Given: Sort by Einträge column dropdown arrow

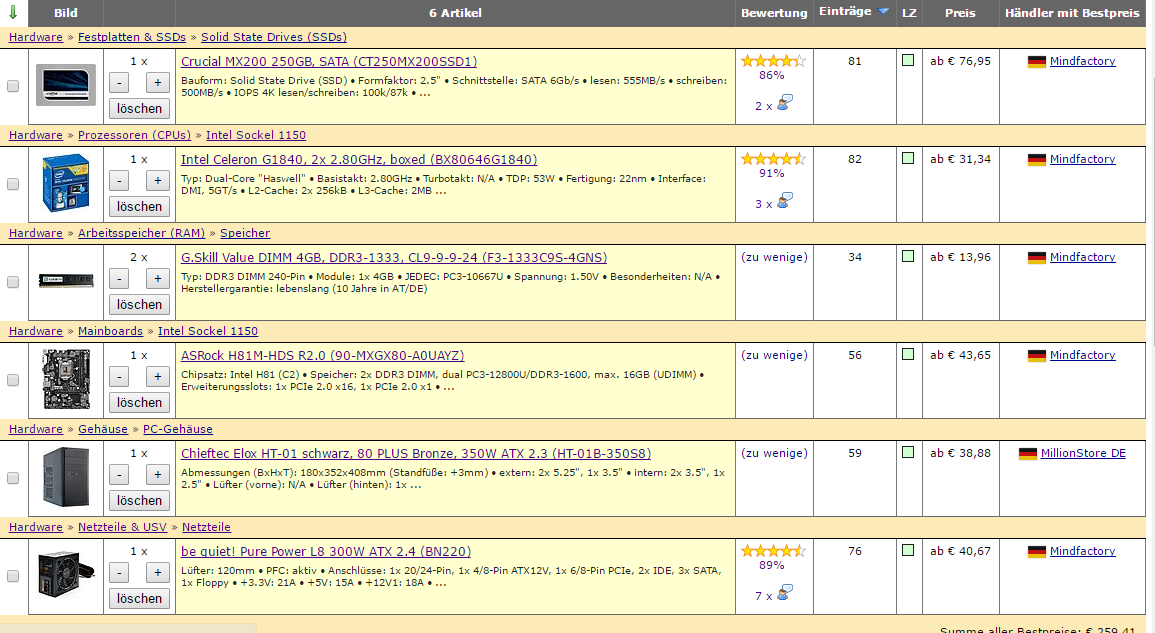Looking at the screenshot, I should pyautogui.click(x=883, y=12).
